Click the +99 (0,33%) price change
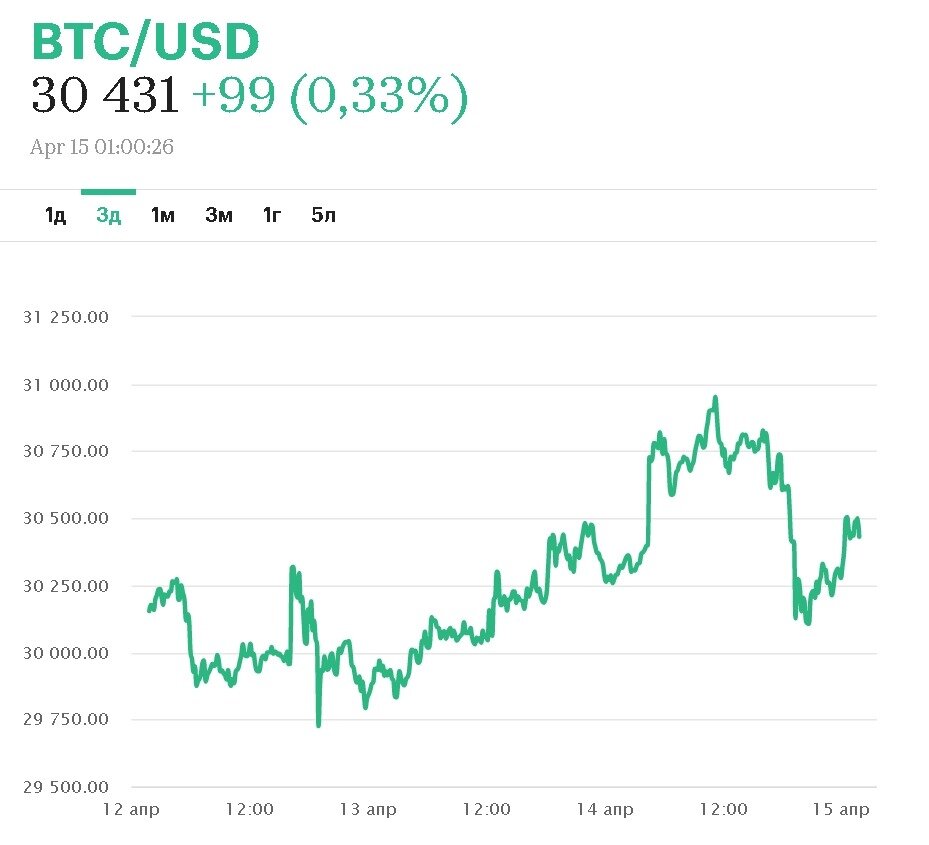 pos(329,96)
